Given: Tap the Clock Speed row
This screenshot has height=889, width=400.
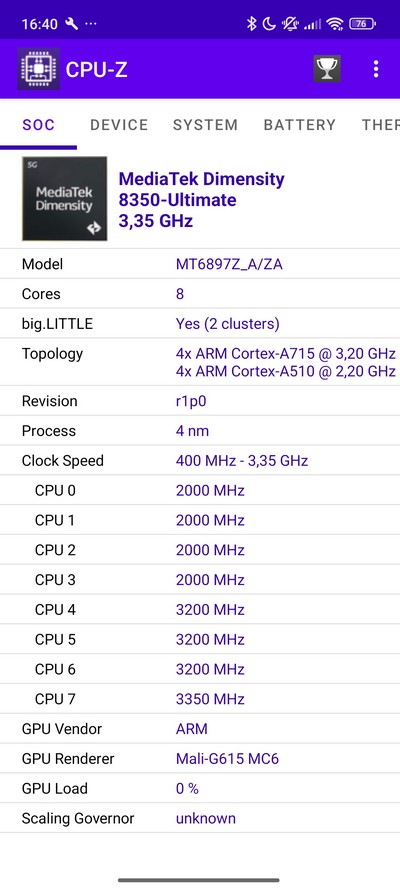Looking at the screenshot, I should tap(200, 460).
